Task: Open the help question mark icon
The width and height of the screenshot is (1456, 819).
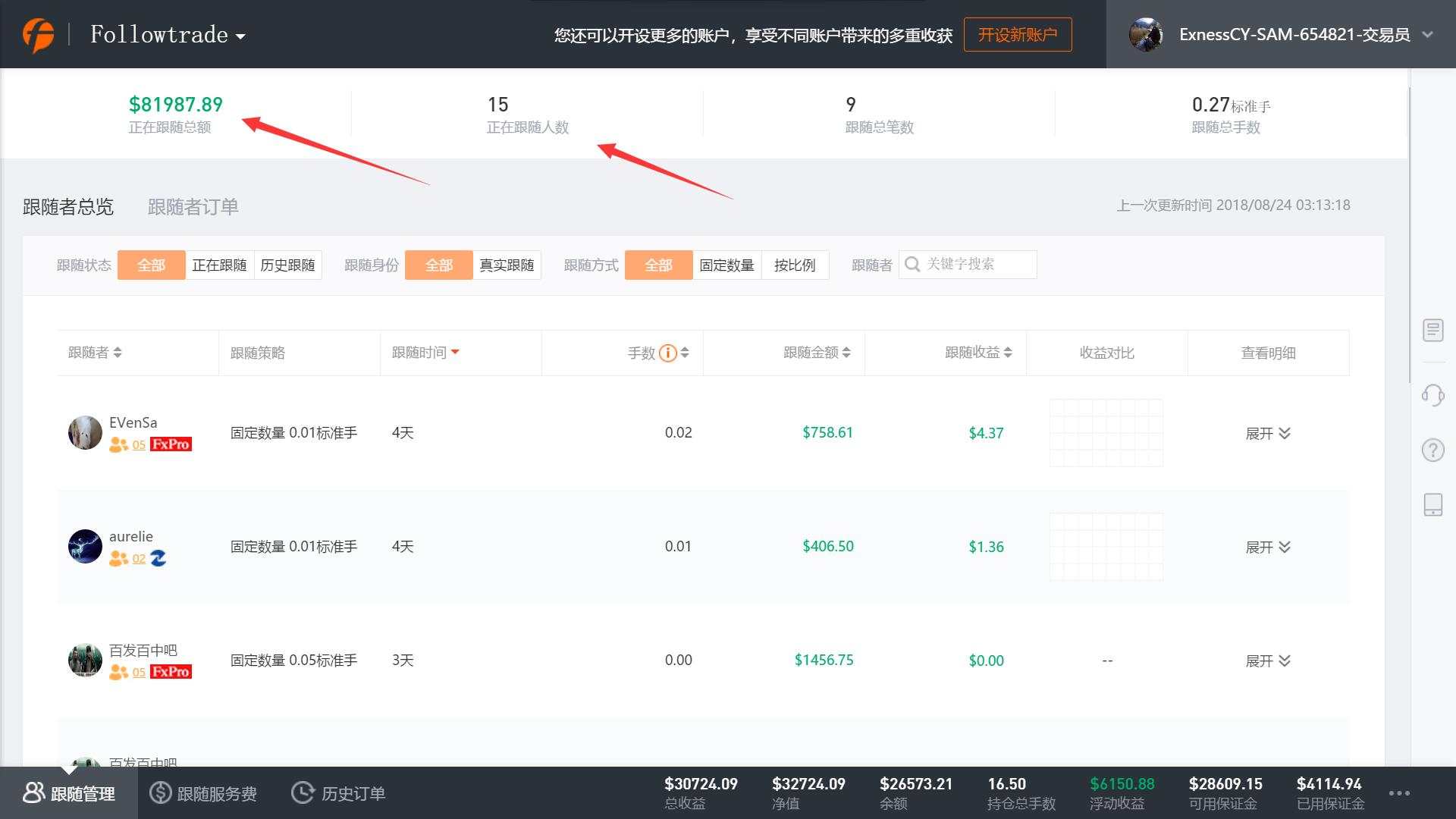Action: tap(1432, 450)
